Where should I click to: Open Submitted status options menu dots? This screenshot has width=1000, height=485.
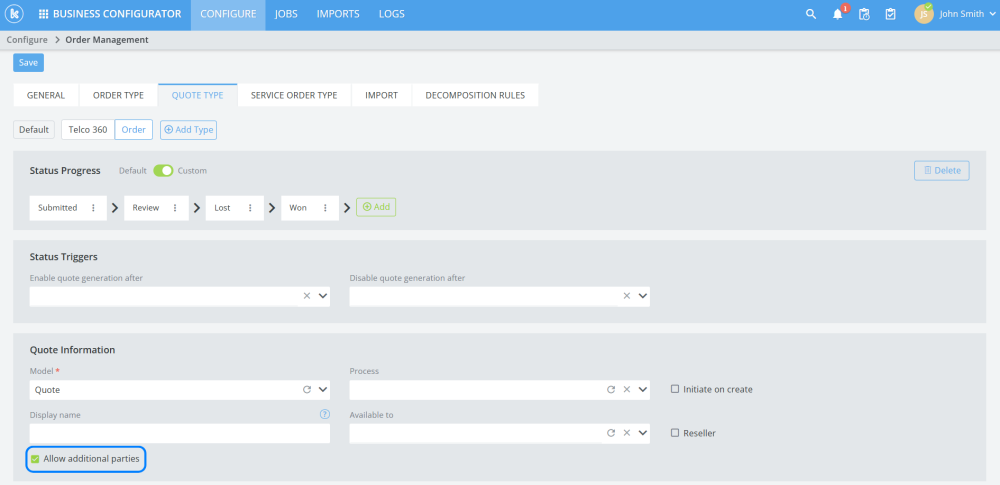pos(93,208)
